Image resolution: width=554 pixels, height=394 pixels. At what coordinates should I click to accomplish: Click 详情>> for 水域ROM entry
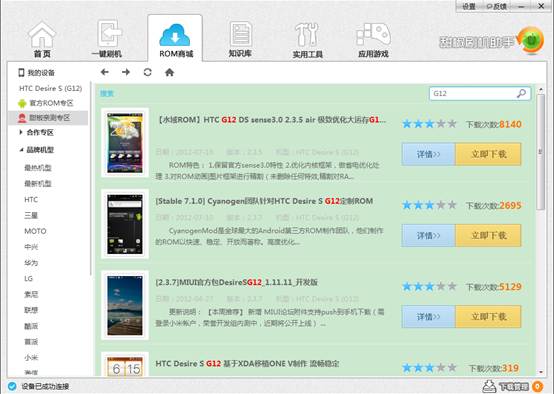pyautogui.click(x=429, y=154)
